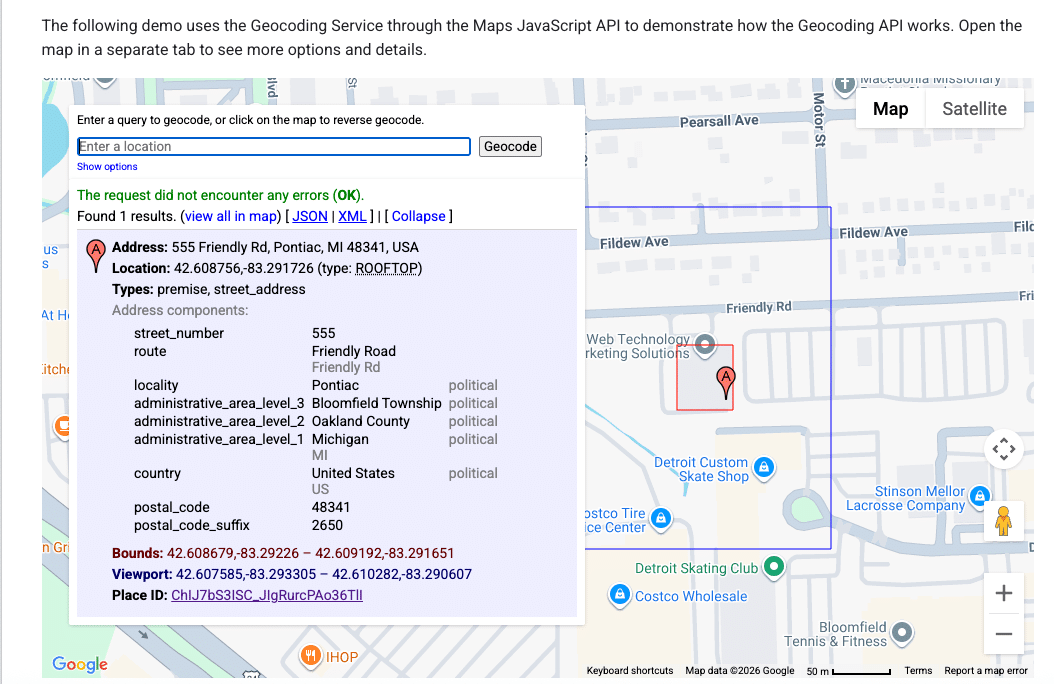Click the street_number value 555

tap(323, 333)
